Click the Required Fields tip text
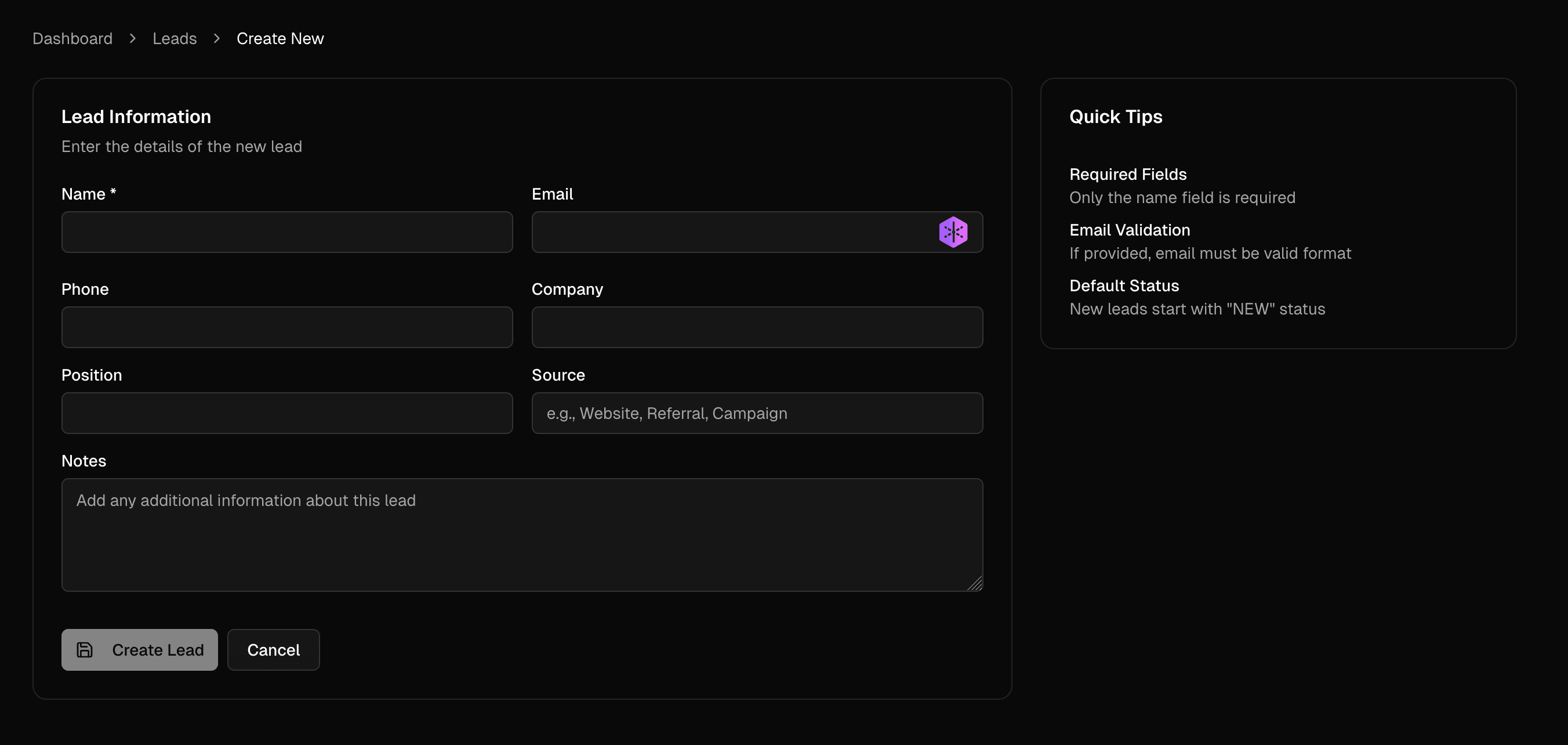This screenshot has width=1568, height=745. pyautogui.click(x=1128, y=173)
